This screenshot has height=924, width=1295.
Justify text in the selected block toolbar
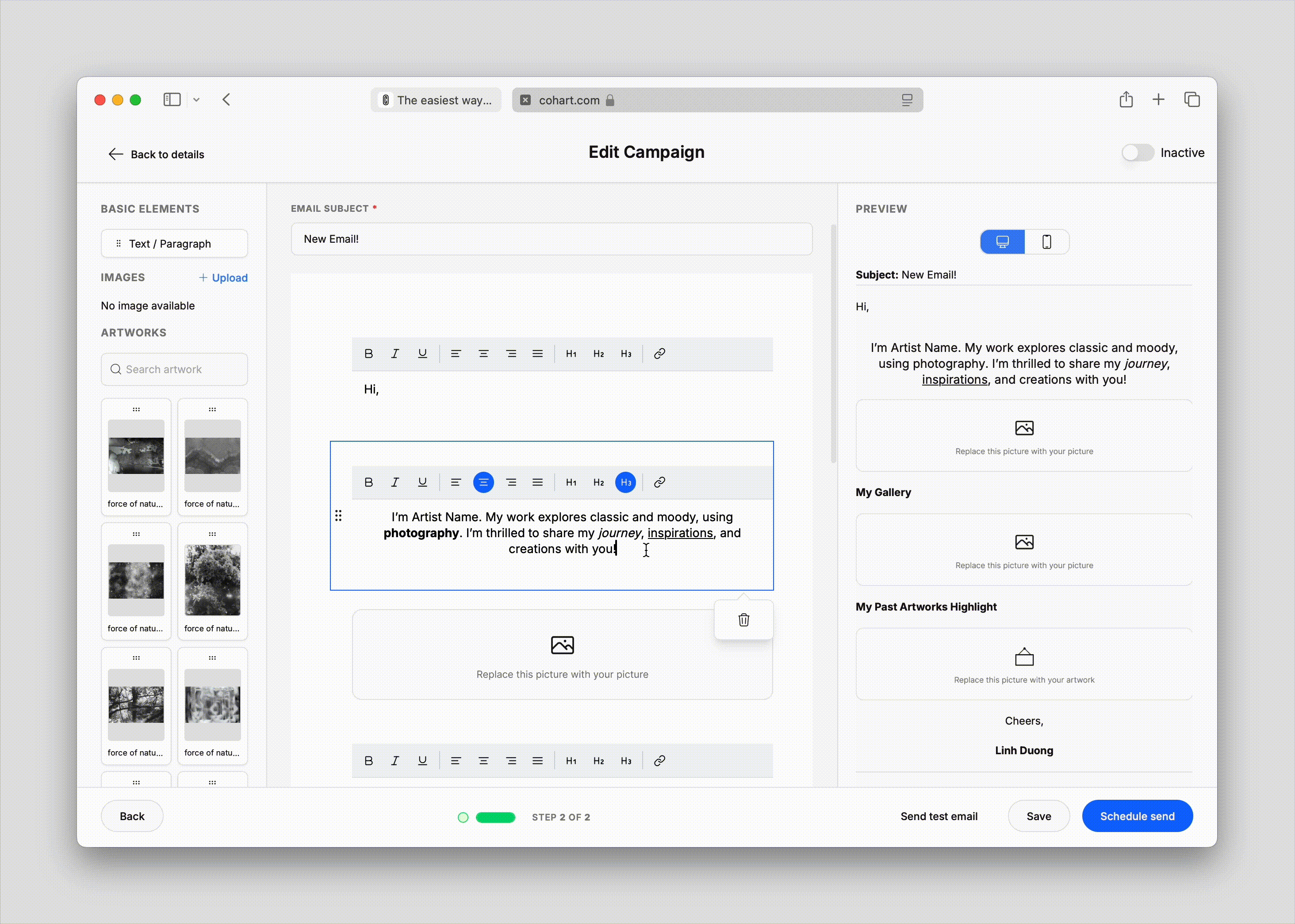click(x=537, y=482)
